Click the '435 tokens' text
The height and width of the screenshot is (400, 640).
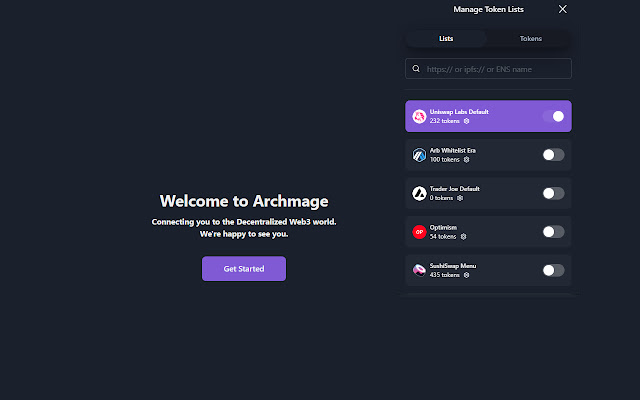[444, 275]
